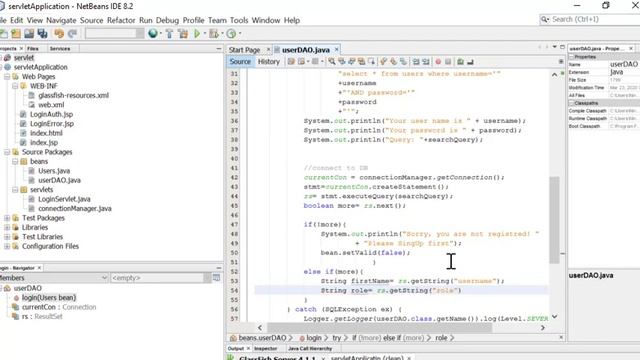Switch to History view of editor

269,62
